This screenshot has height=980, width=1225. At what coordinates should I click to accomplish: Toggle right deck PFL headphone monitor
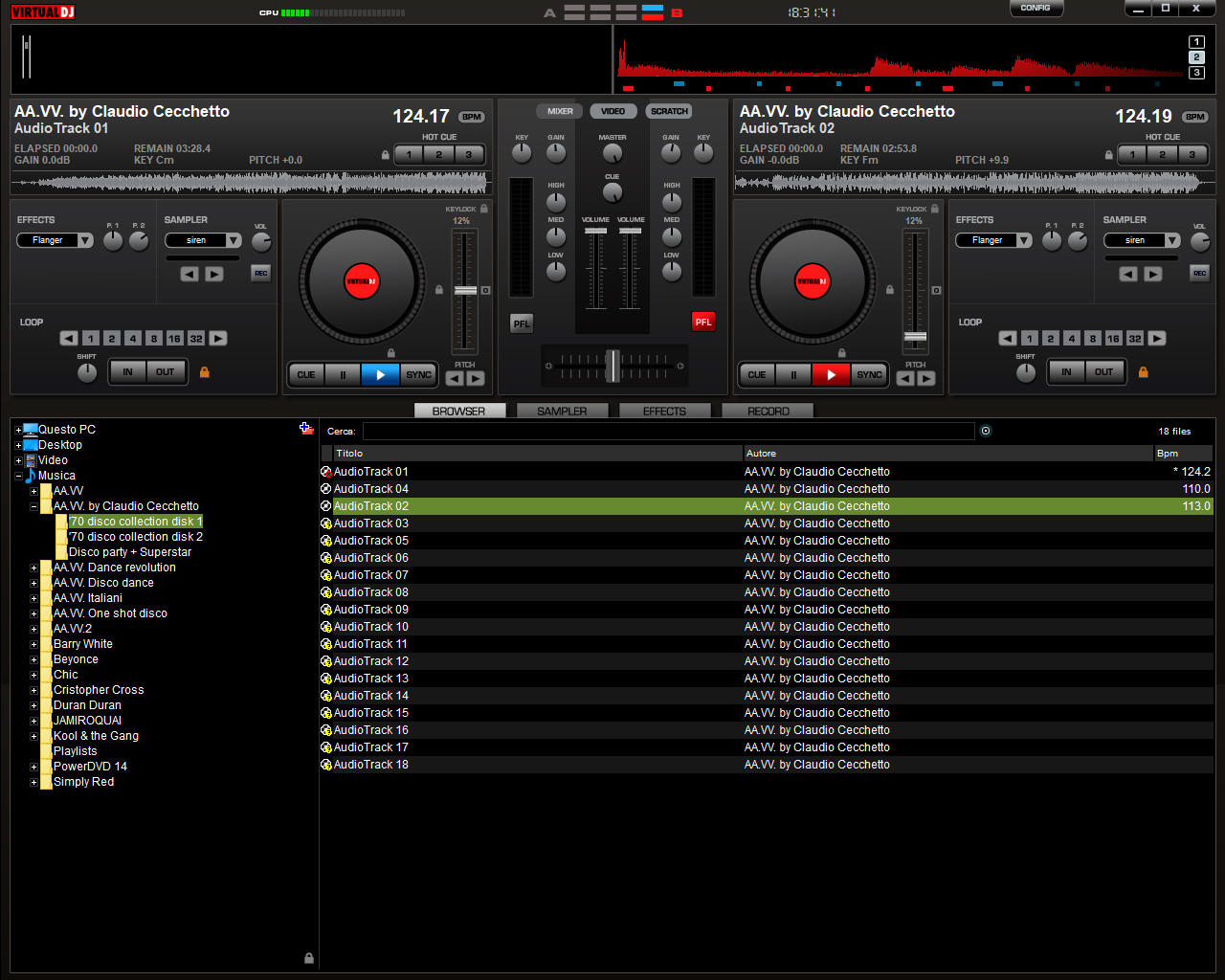point(703,323)
